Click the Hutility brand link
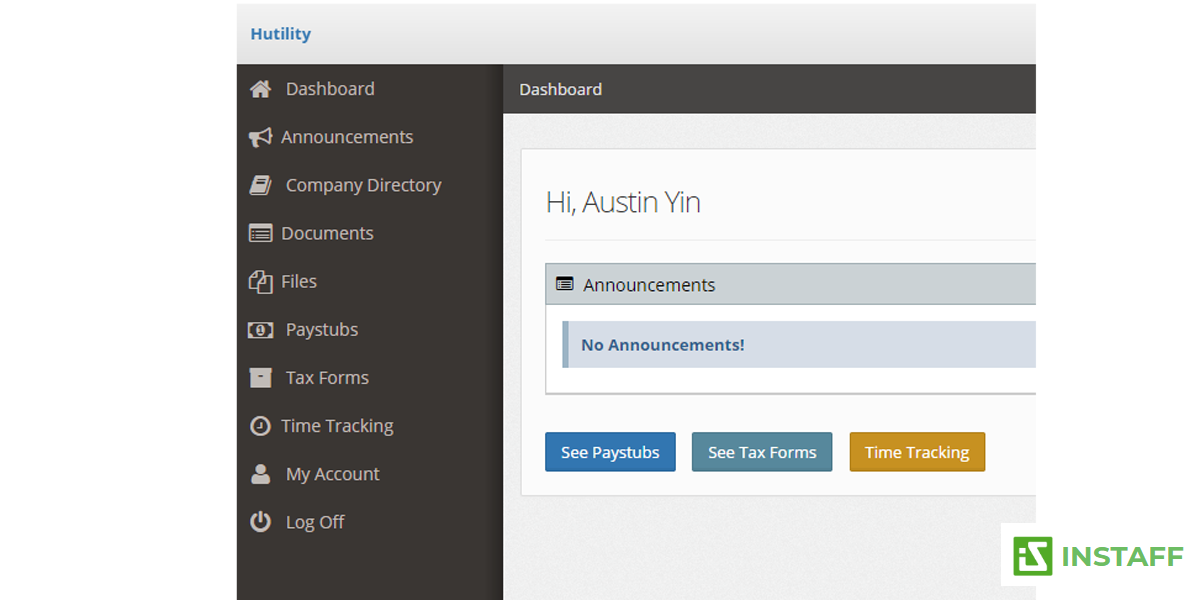1200x600 pixels. tap(281, 34)
